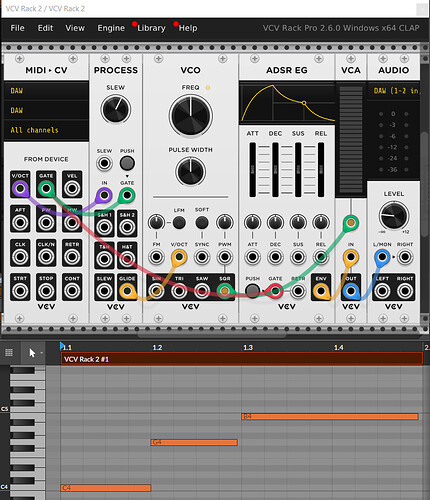Image resolution: width=430 pixels, height=500 pixels.
Task: Click the PUSH button on PROCESS module
Action: 127,163
